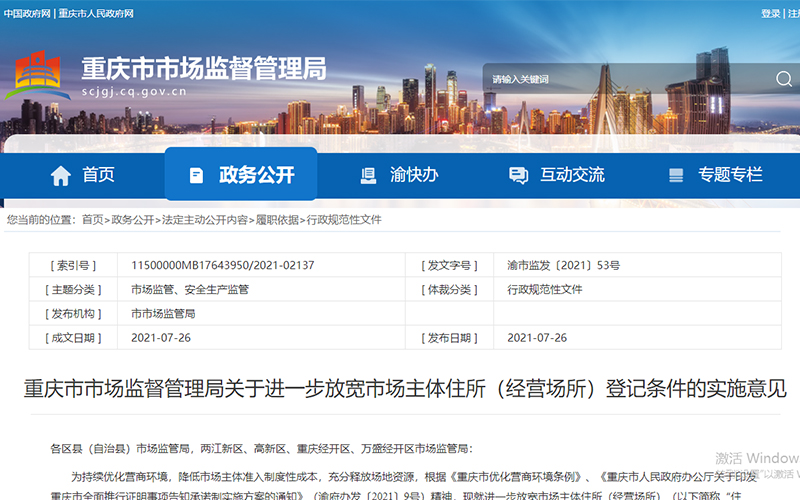This screenshot has height=500, width=800.
Task: Open the 渝快办 navigation tab
Action: click(x=399, y=175)
